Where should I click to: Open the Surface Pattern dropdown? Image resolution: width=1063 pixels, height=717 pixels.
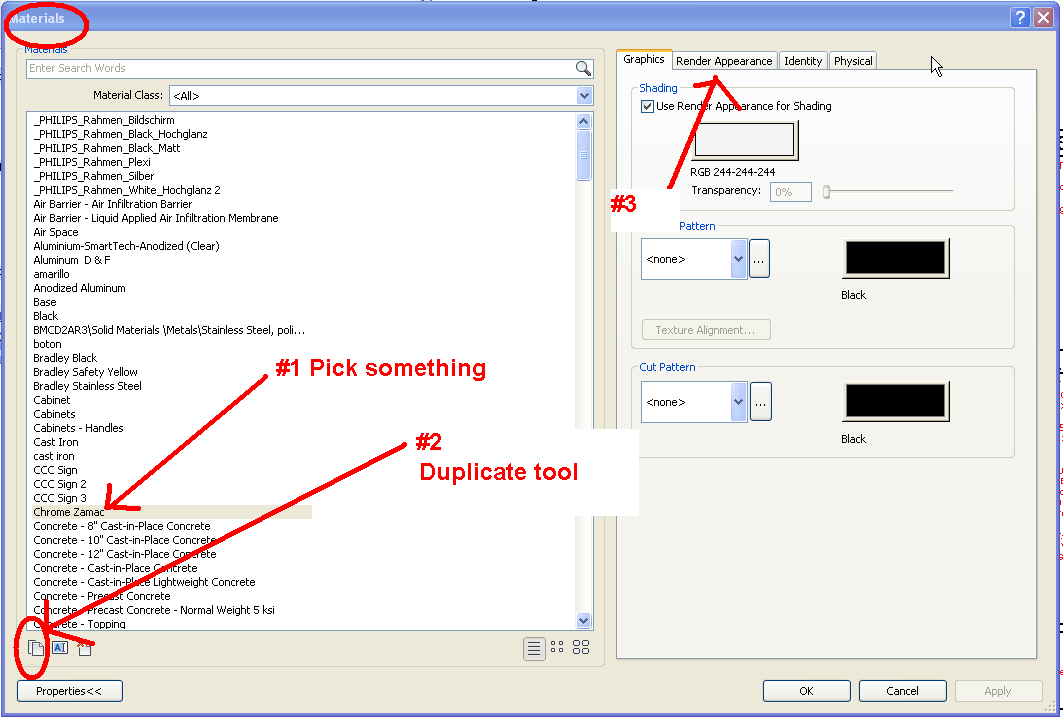point(738,259)
